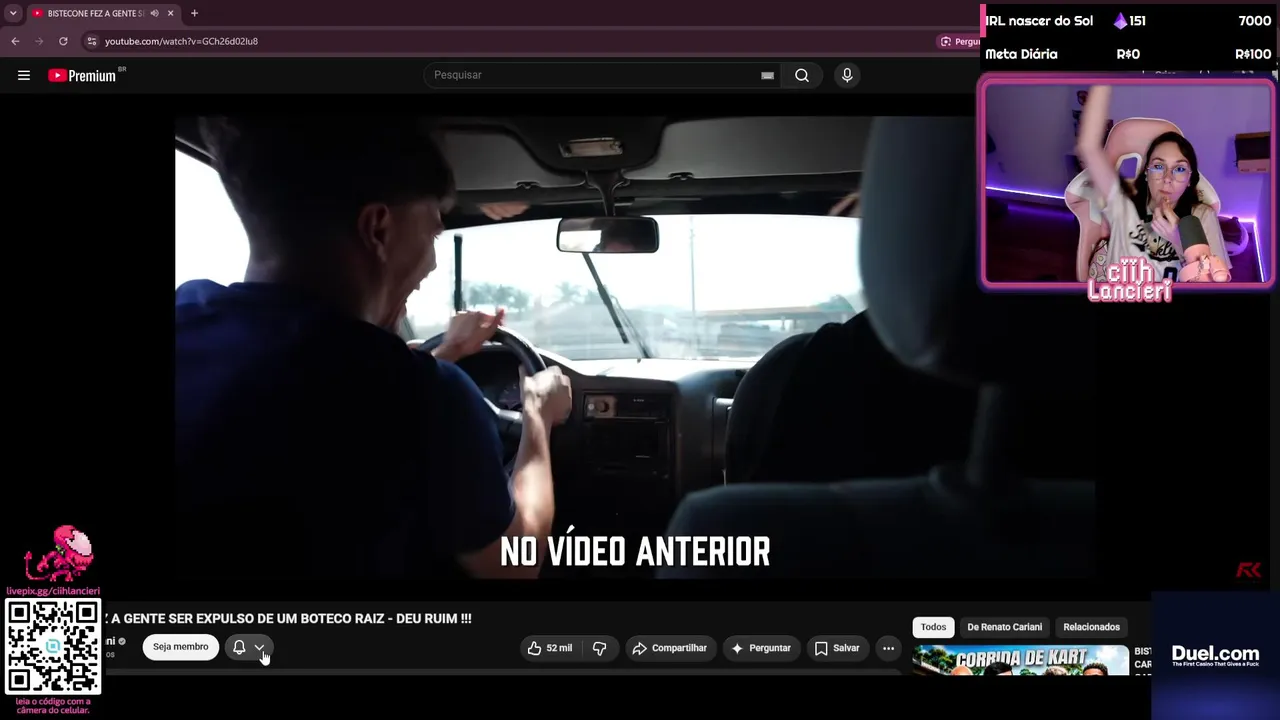Close the BISTECONE video tab
The image size is (1280, 720).
click(x=170, y=13)
